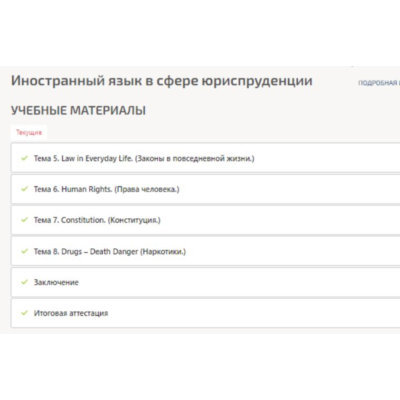
Task: Click the УЧЕБНЫЕ МАТЕРИАЛЫ heading
Action: click(x=78, y=110)
